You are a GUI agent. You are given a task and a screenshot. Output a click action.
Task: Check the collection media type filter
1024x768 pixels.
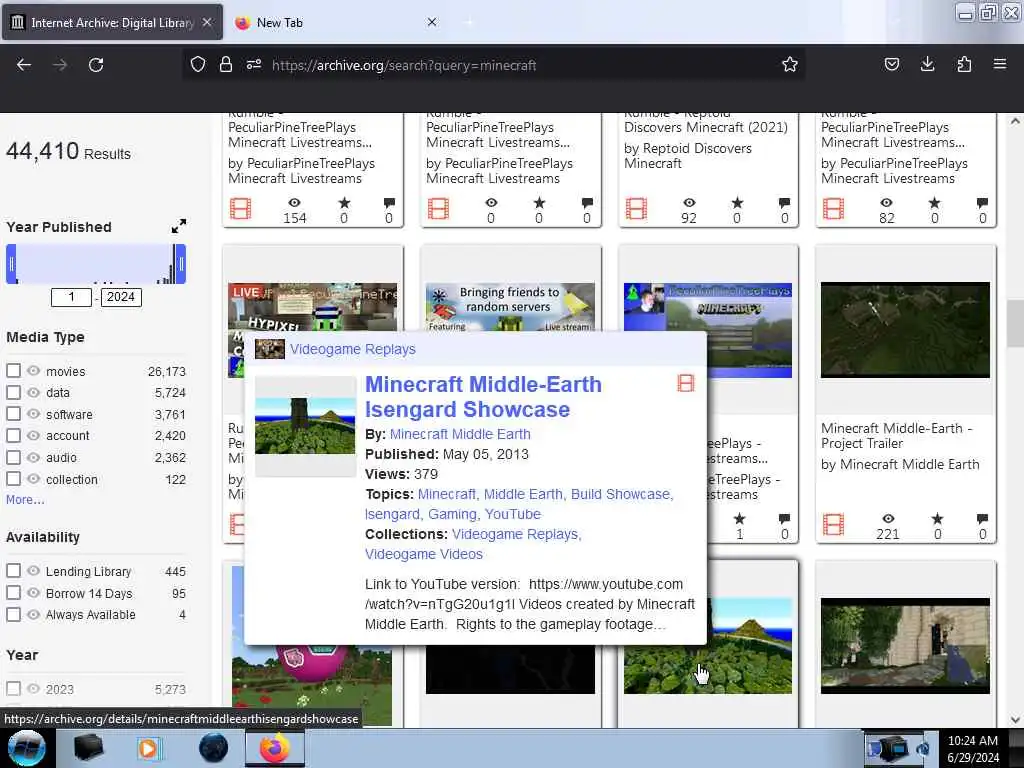click(x=13, y=479)
